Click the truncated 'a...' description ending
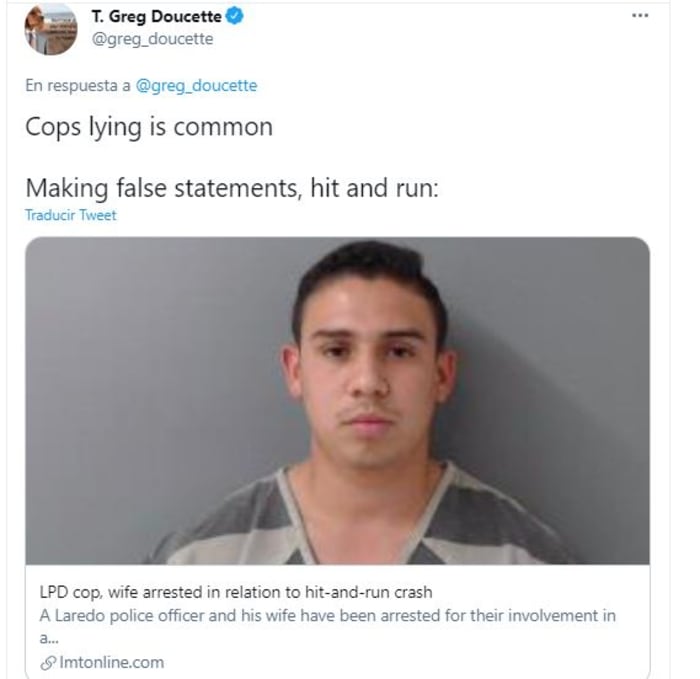 coord(49,638)
